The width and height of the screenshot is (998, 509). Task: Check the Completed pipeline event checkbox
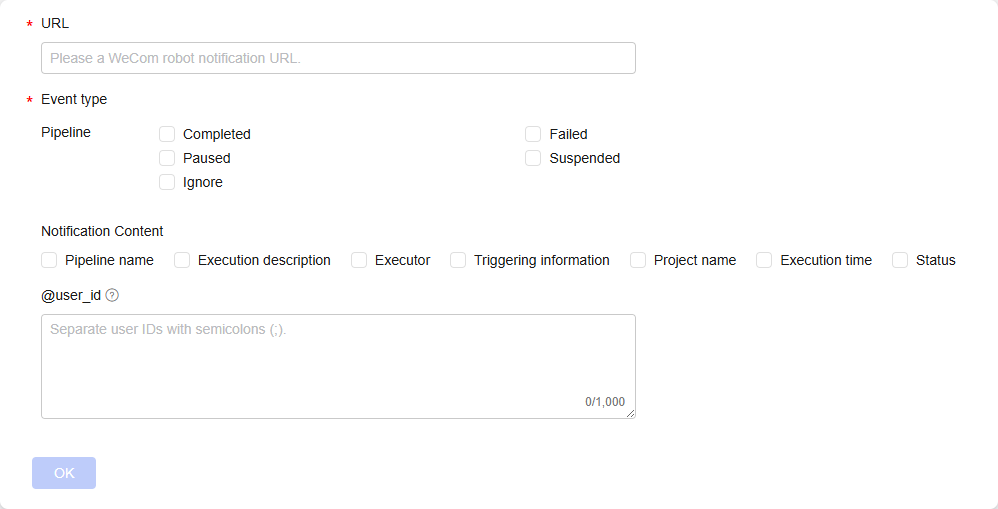[x=167, y=134]
